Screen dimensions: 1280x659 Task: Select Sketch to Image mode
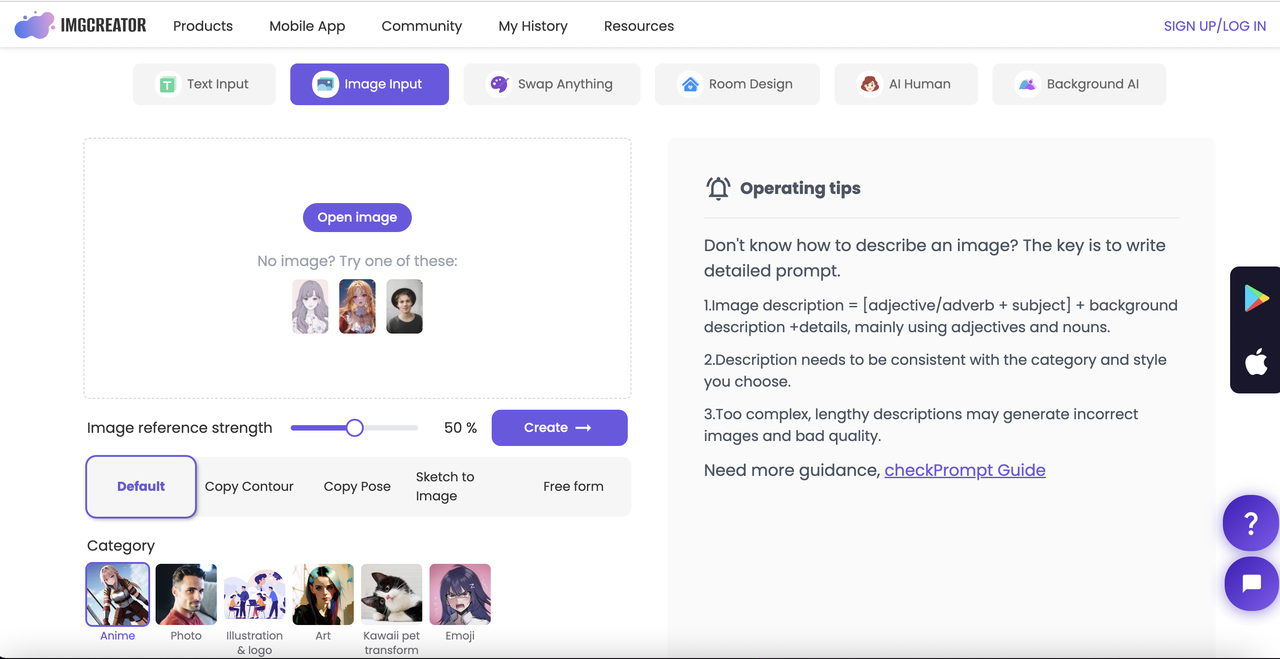tap(445, 487)
